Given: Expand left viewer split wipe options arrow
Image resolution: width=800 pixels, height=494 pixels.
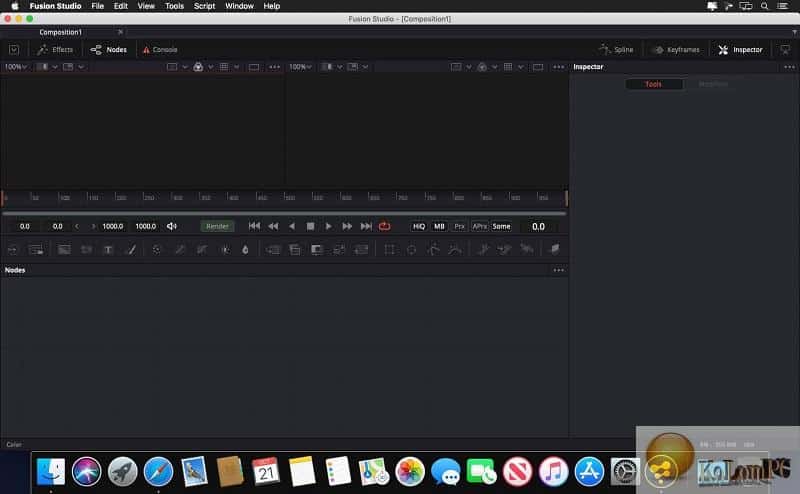Looking at the screenshot, I should point(55,67).
